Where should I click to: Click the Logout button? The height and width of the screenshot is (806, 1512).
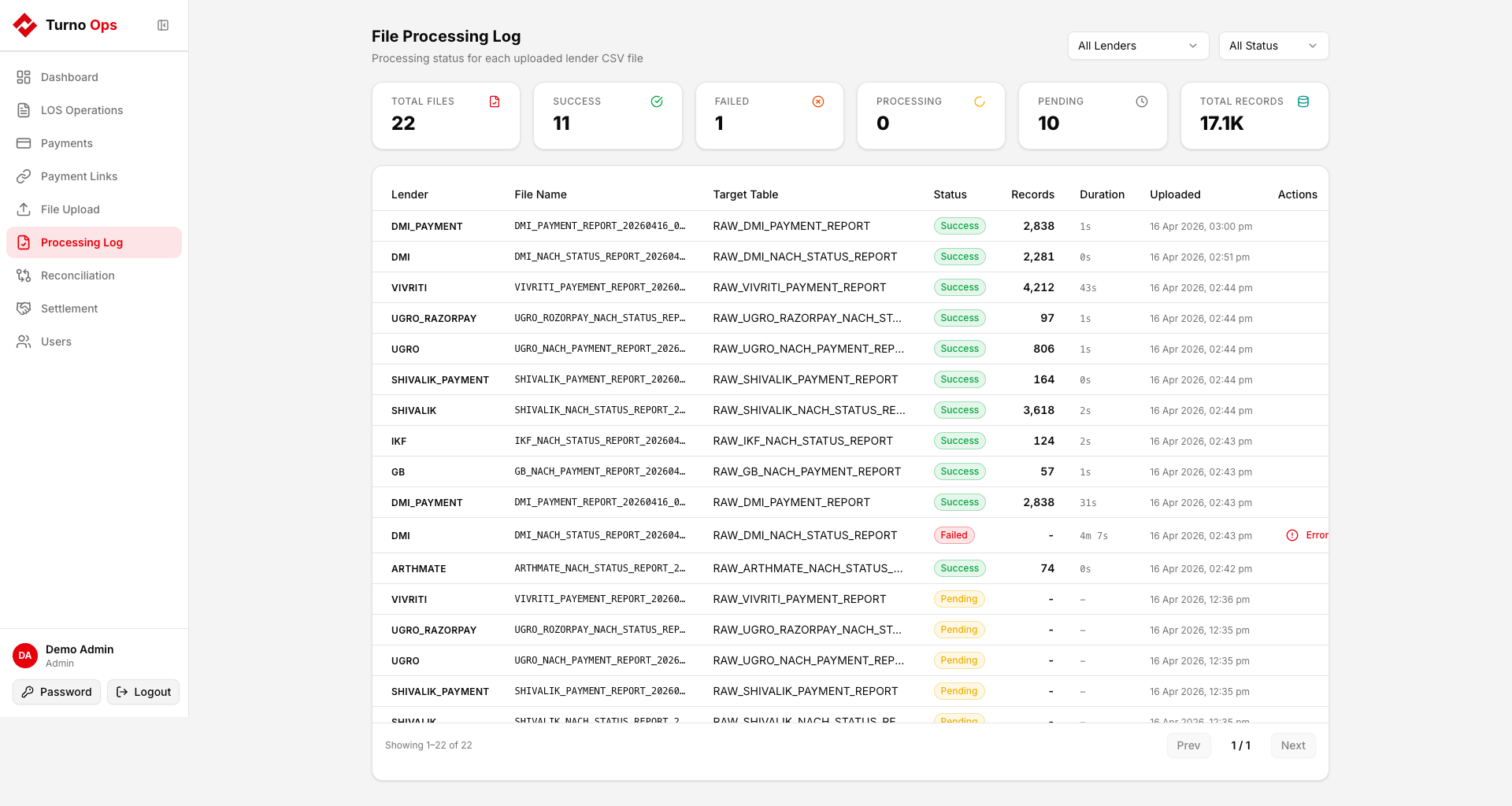click(143, 692)
